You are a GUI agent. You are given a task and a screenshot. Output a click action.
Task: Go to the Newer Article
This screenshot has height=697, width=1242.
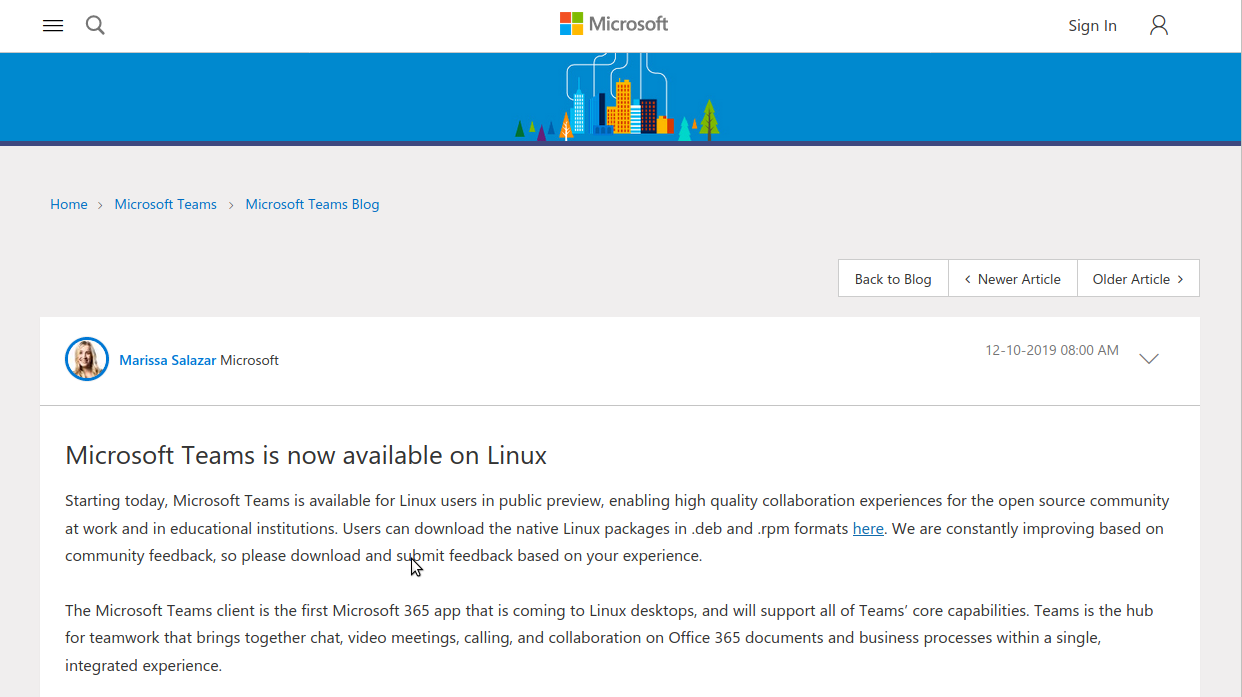pos(1012,279)
